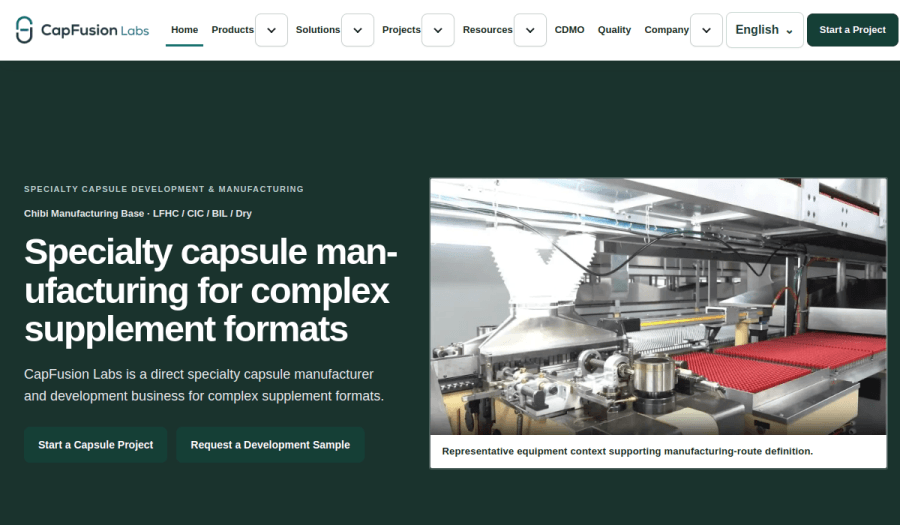Open the Products nav link

point(232,30)
